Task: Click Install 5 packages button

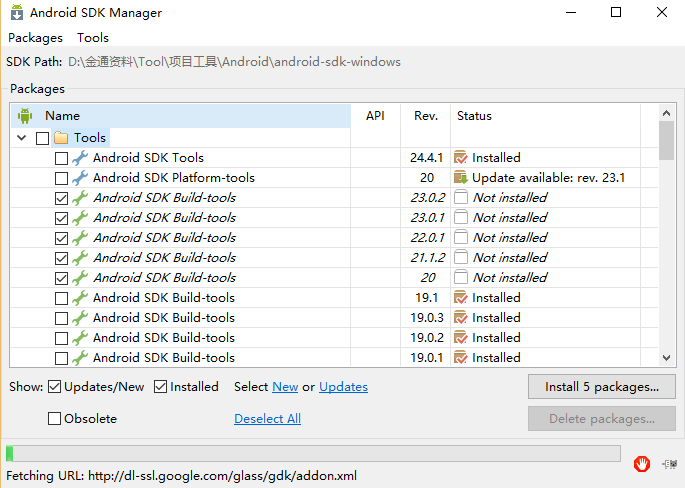Action: tap(601, 387)
